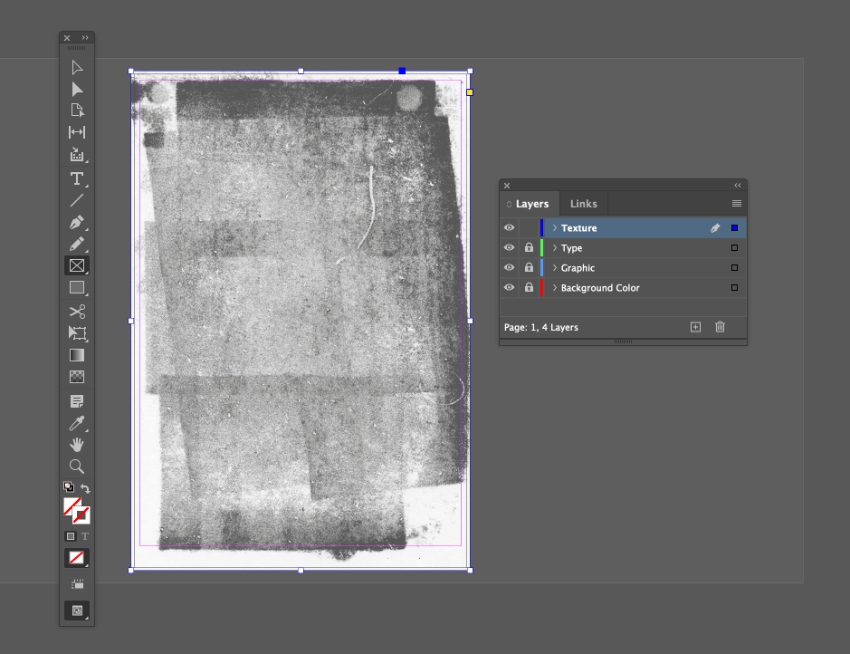The height and width of the screenshot is (654, 850).
Task: Unlock the Type layer
Action: point(529,248)
